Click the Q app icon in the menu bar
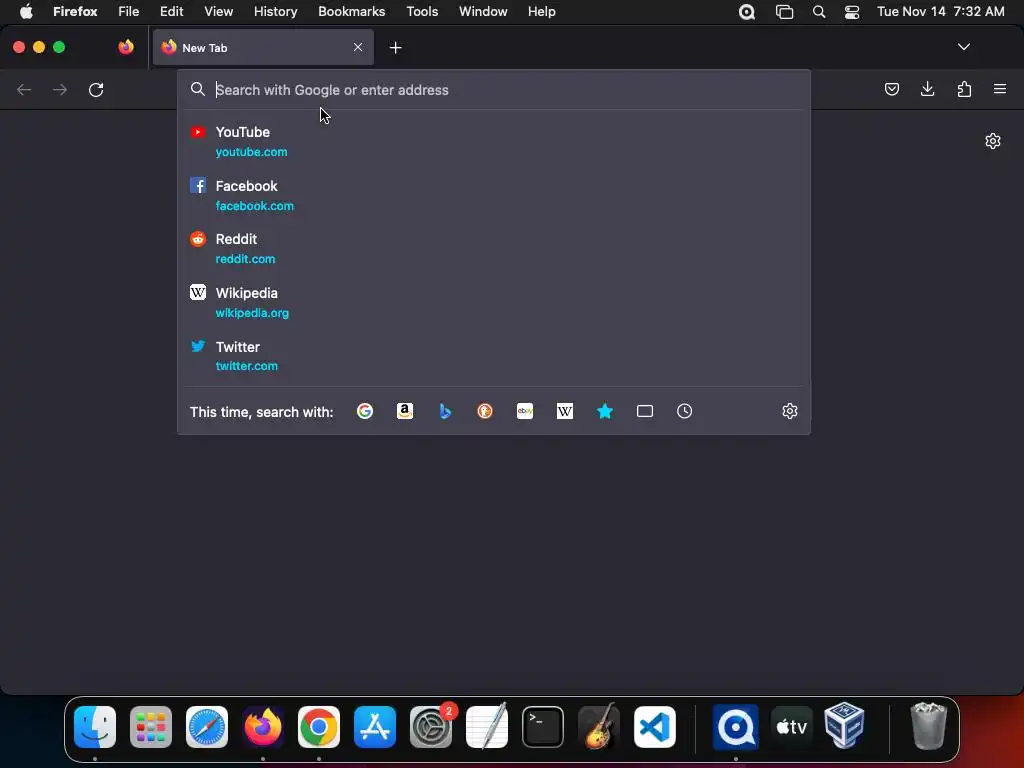Viewport: 1024px width, 768px height. 746,12
